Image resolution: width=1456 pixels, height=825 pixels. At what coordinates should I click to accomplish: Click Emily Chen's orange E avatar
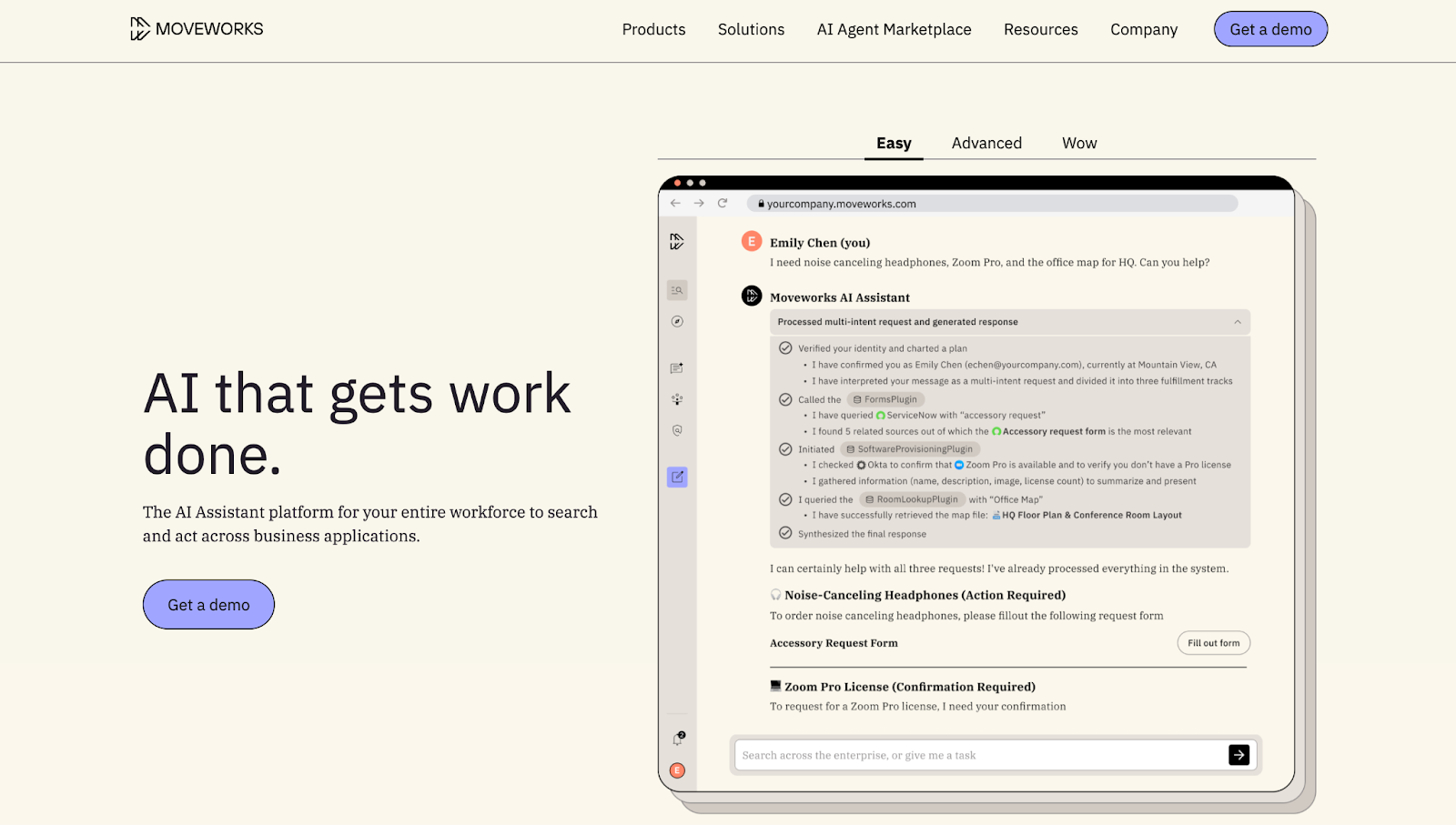[752, 241]
